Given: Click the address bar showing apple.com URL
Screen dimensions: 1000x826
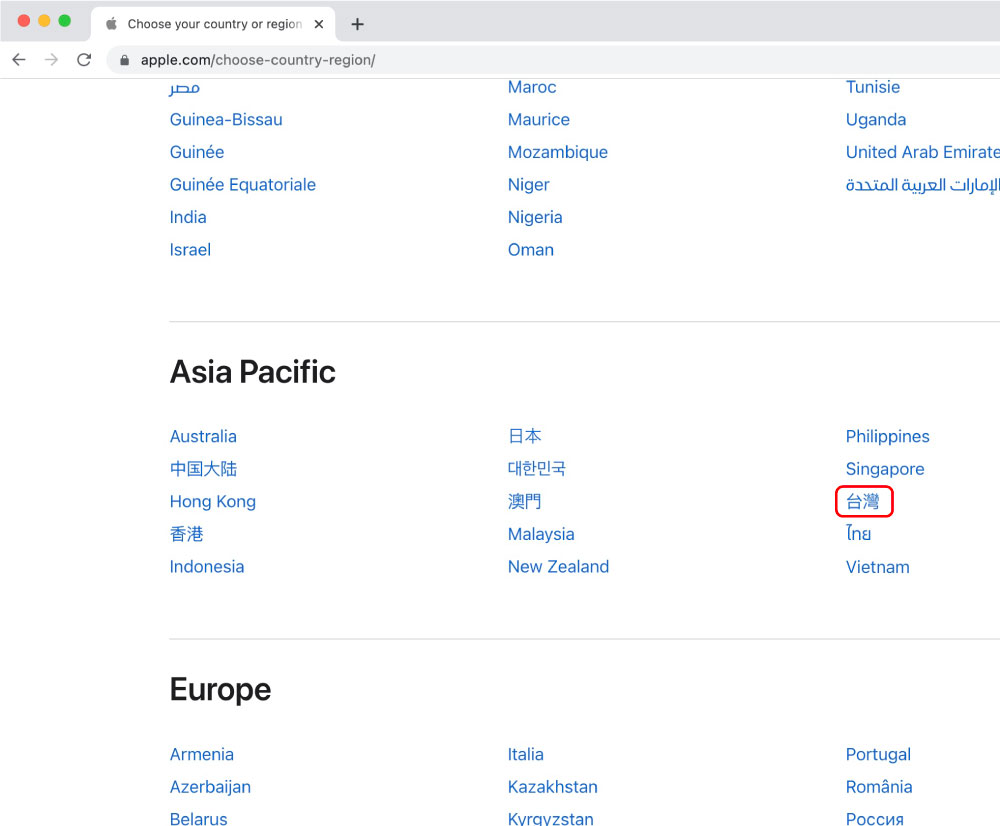Looking at the screenshot, I should click(555, 60).
